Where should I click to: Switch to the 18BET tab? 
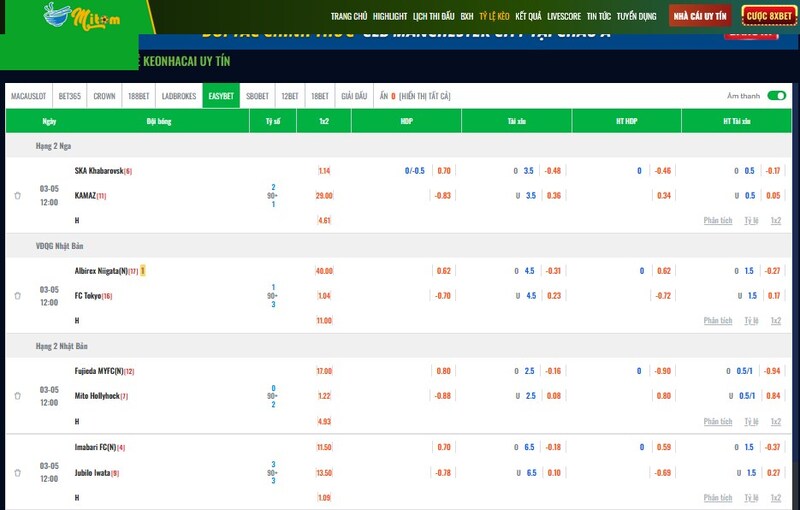(320, 96)
